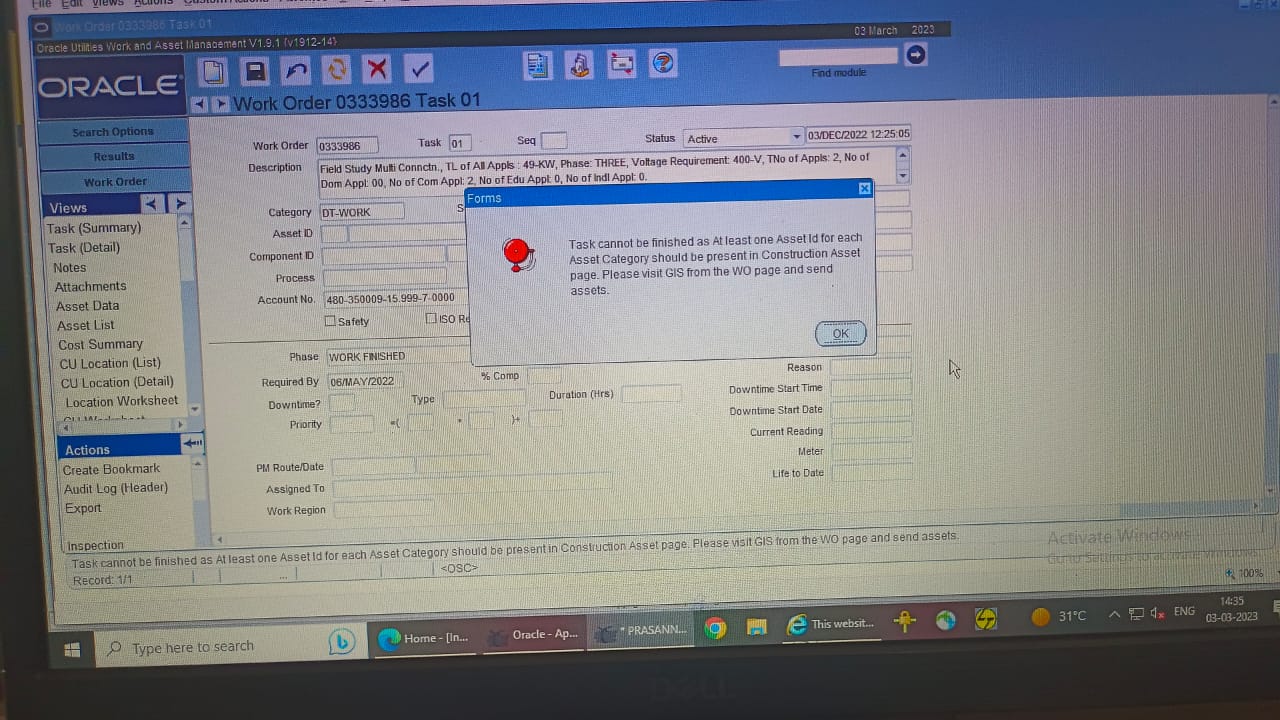Viewport: 1280px width, 720px height.
Task: Click OK in the Forms dialog
Action: point(840,334)
